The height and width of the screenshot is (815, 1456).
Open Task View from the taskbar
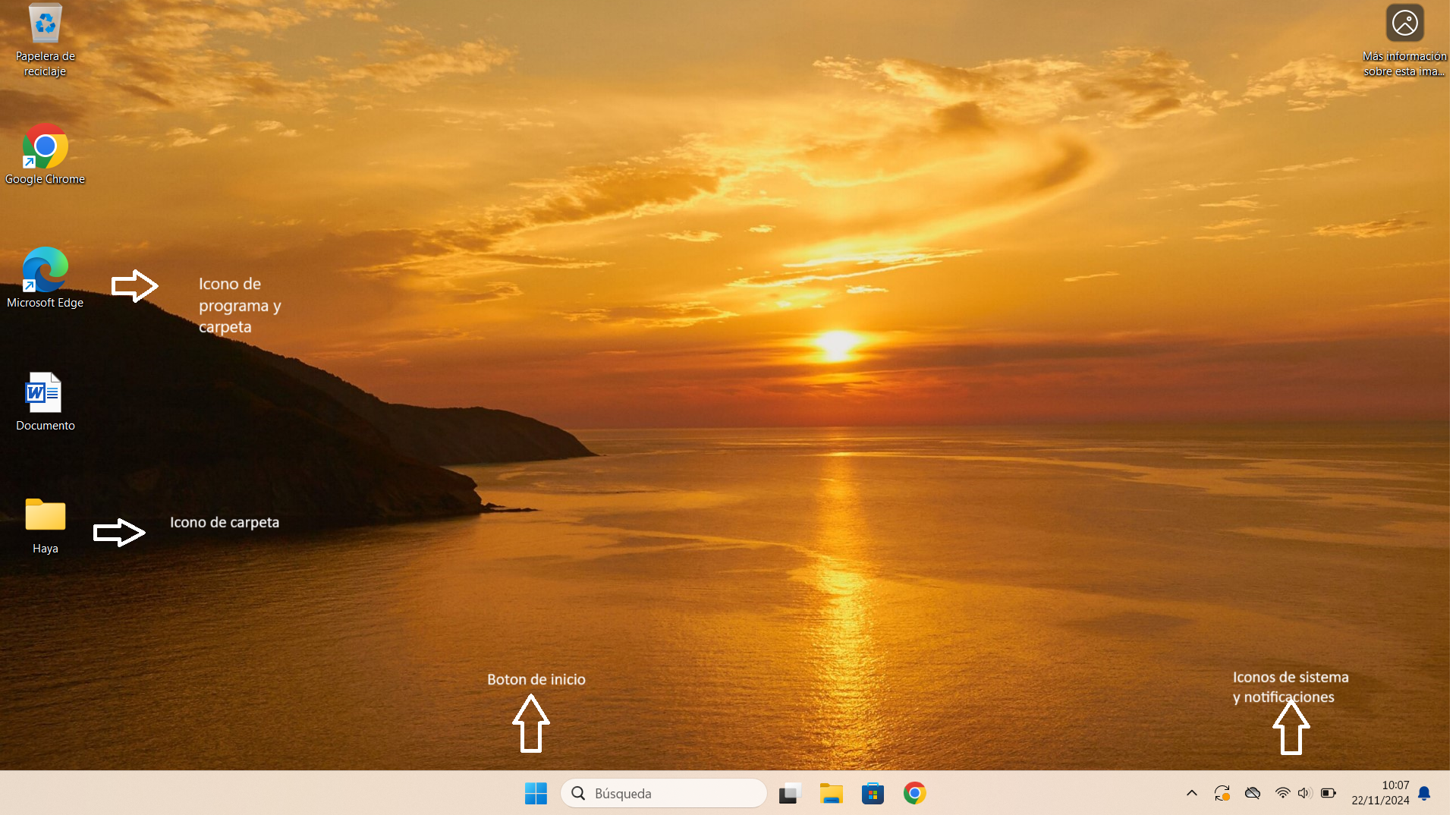[790, 793]
